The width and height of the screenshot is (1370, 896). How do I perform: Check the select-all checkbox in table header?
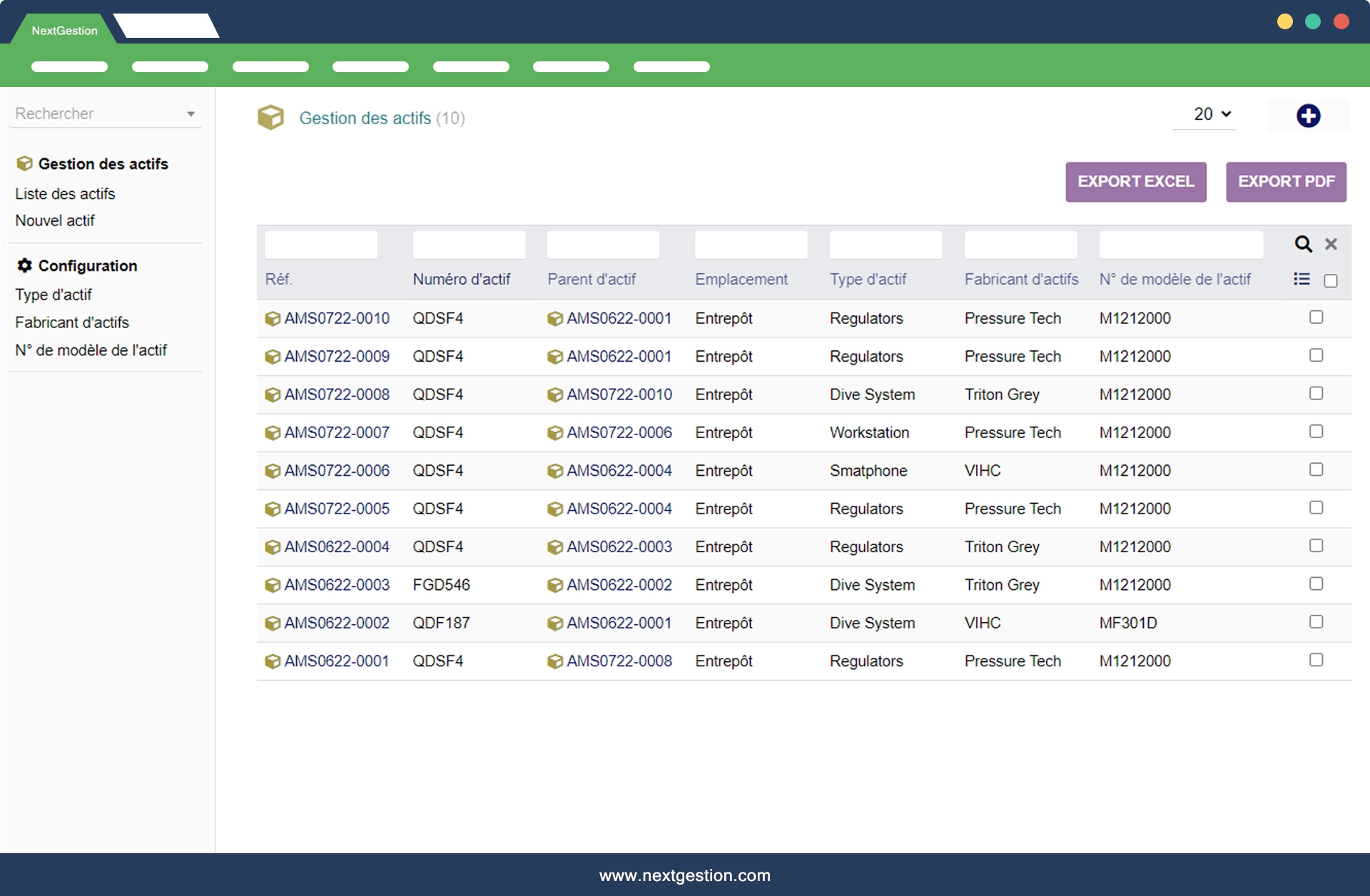click(1330, 280)
